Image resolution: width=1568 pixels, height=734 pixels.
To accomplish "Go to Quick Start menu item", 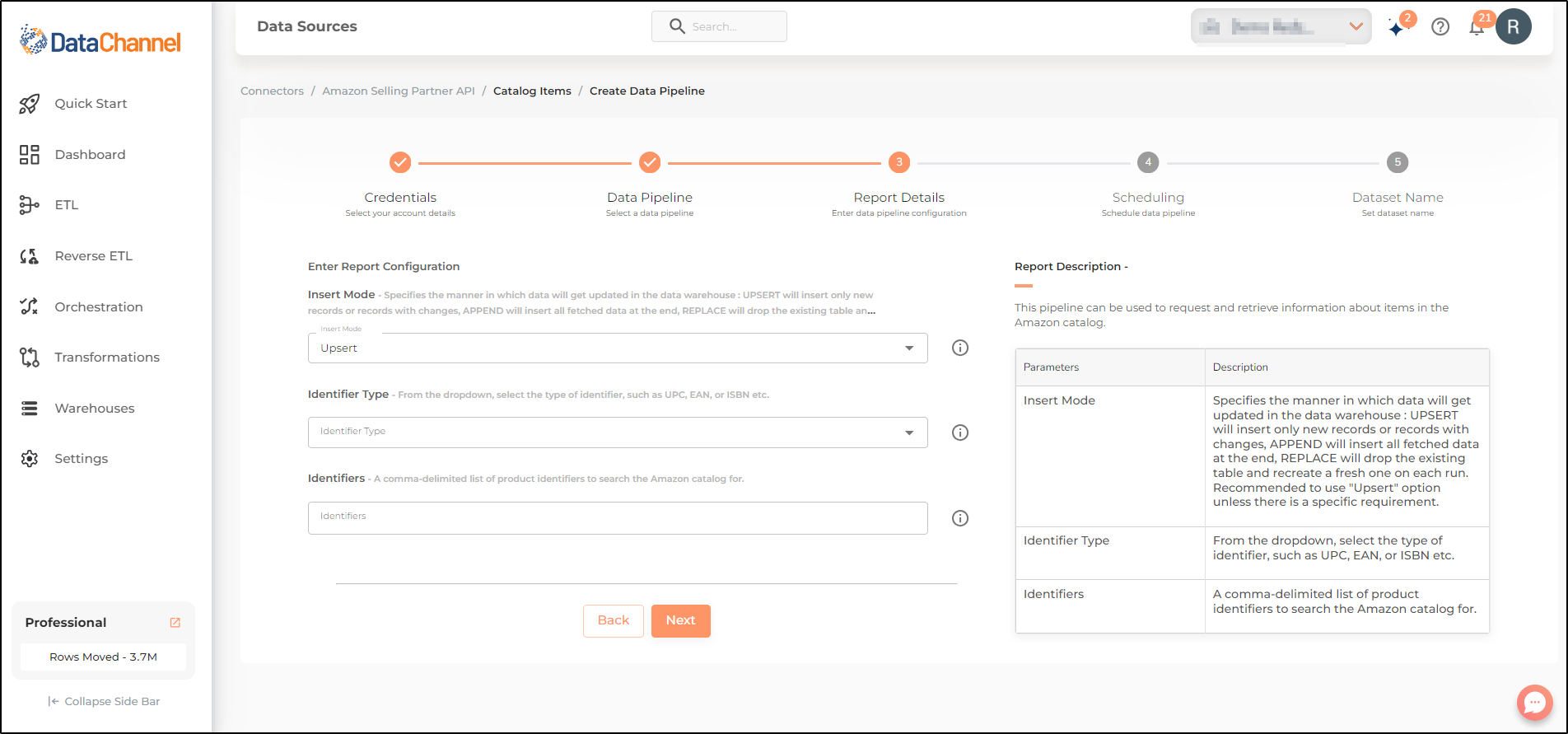I will tap(91, 104).
